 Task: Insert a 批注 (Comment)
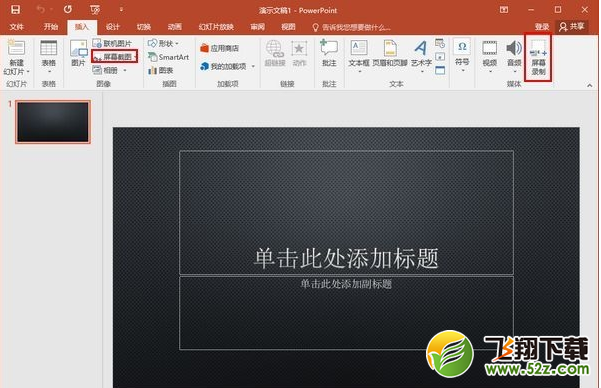coord(329,53)
